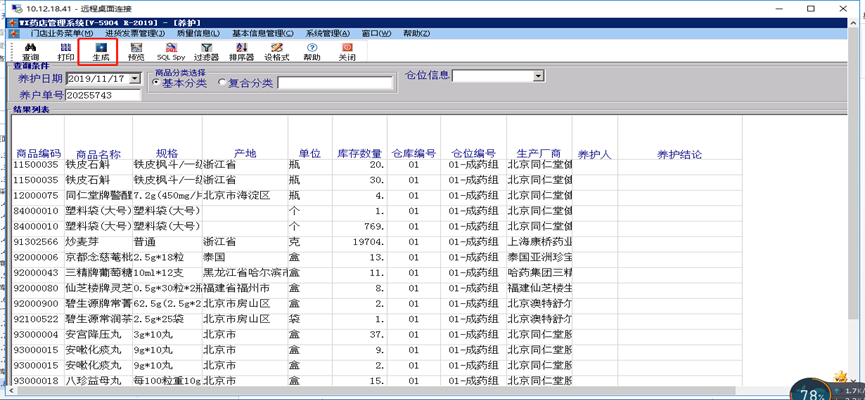The width and height of the screenshot is (865, 400).
Task: Click the 关闭 (Close) toolbar icon
Action: 347,51
